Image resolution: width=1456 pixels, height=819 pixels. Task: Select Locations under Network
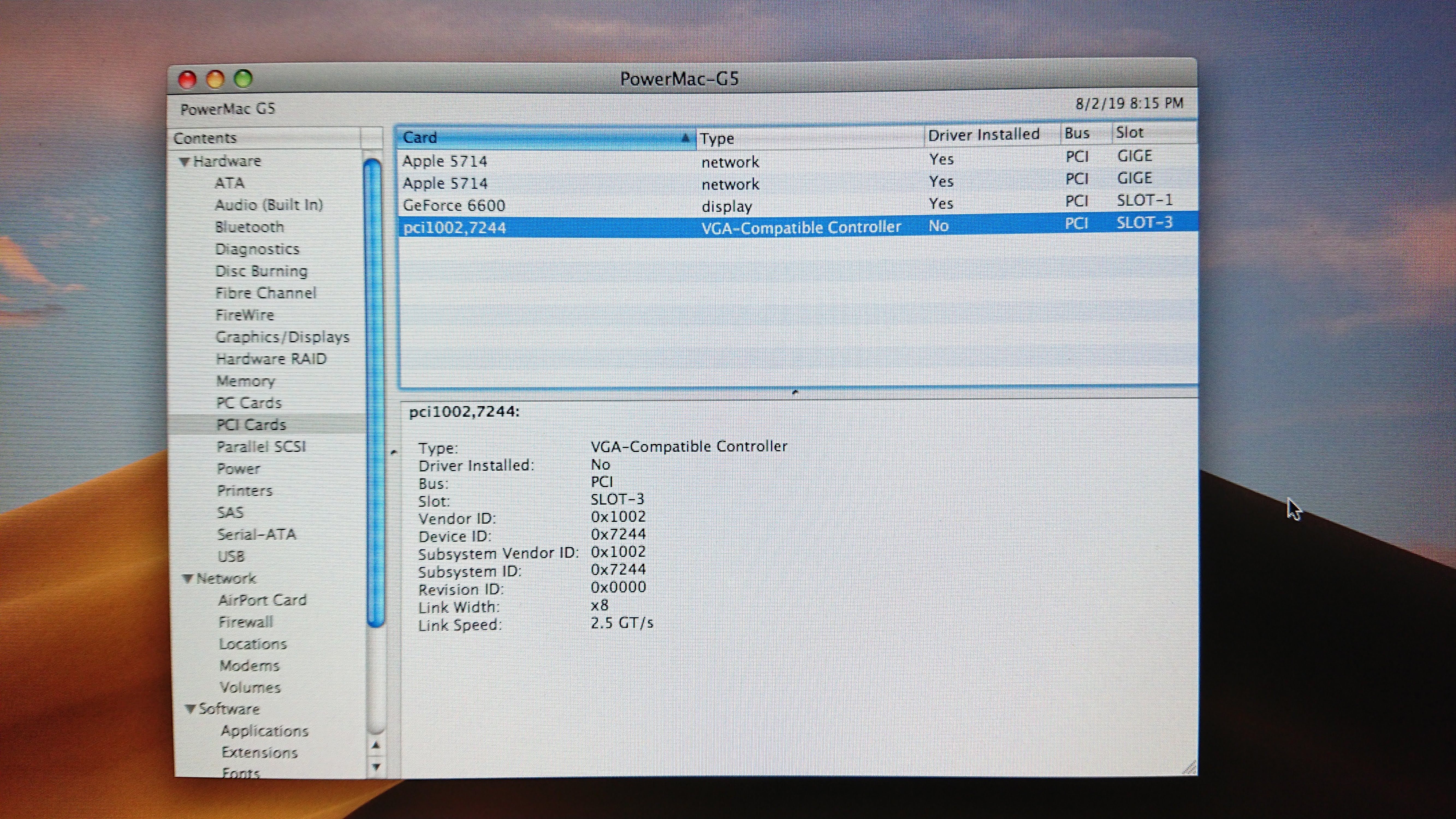253,644
